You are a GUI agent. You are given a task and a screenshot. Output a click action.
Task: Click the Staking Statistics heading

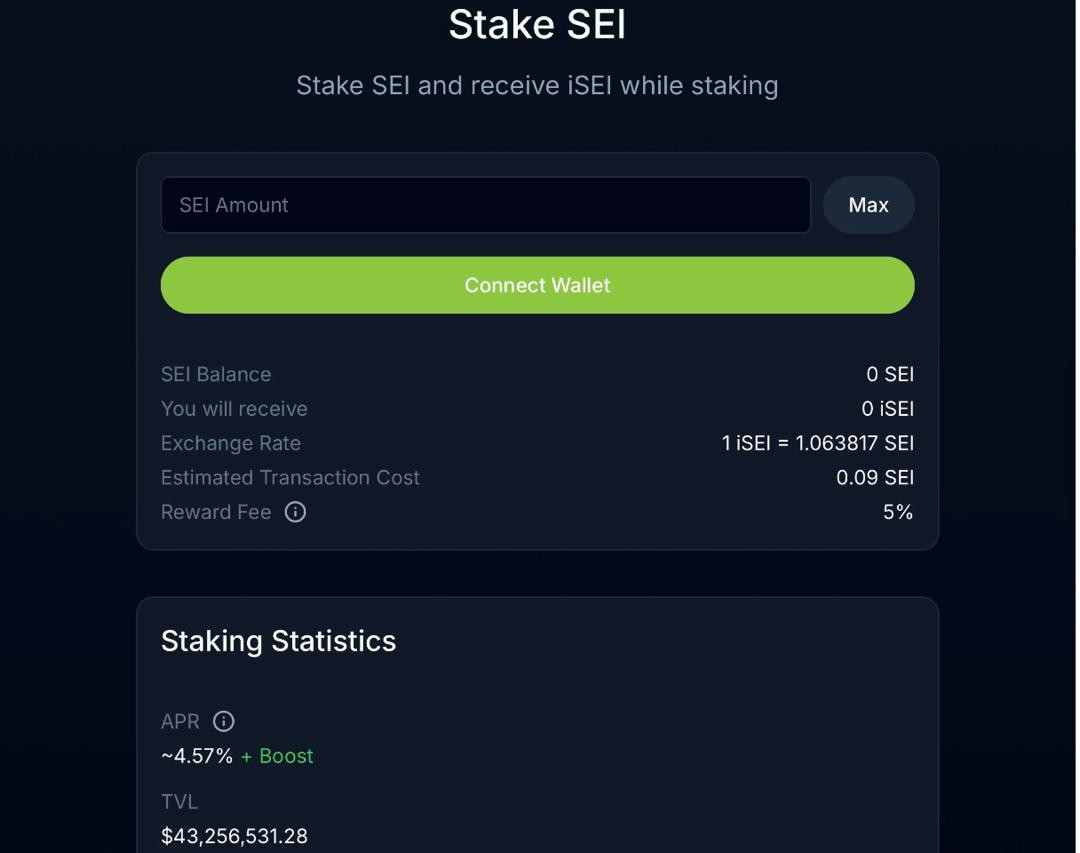click(x=278, y=641)
